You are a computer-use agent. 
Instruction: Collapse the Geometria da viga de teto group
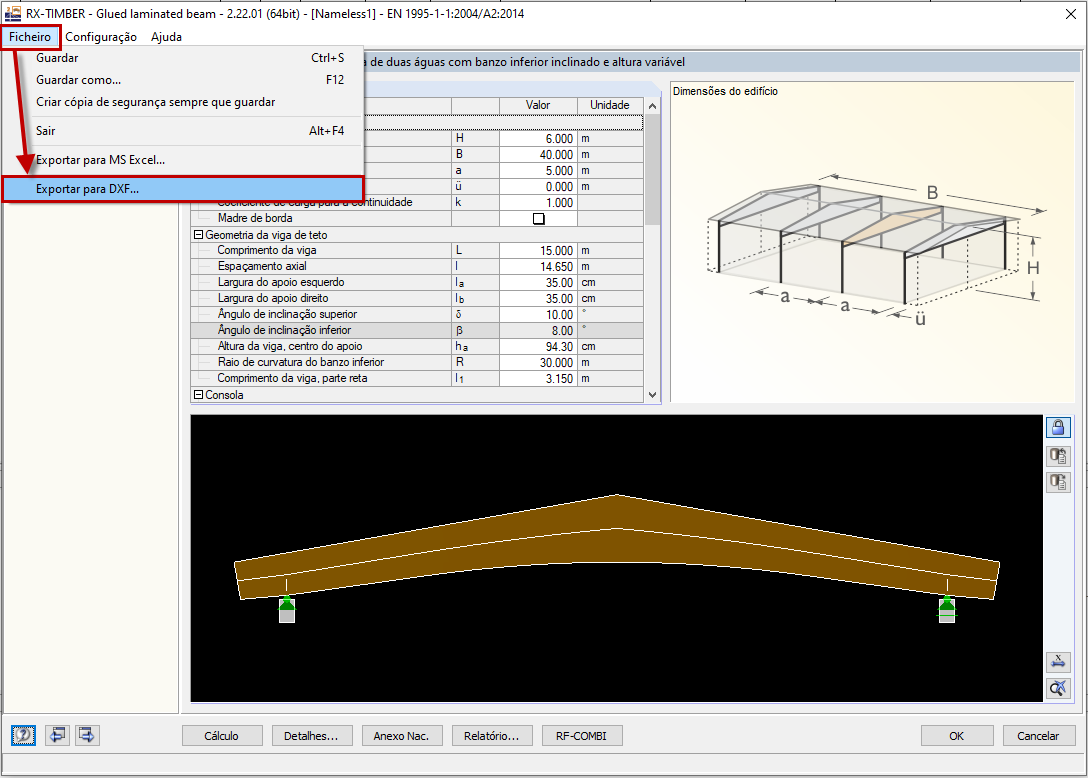[196, 234]
